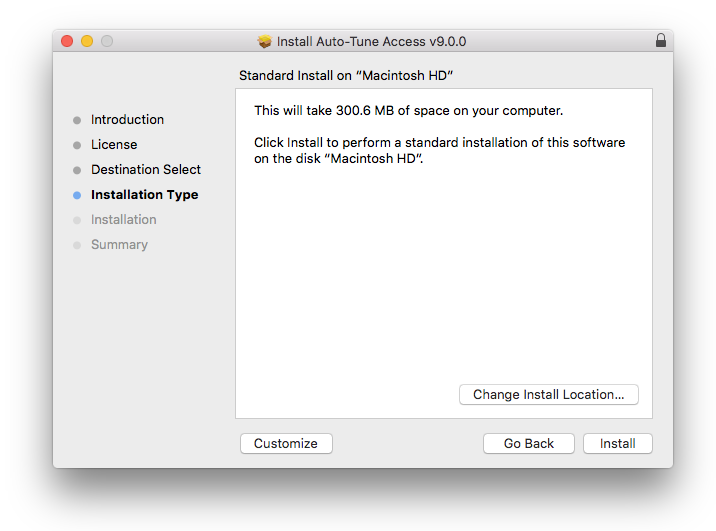This screenshot has width=716, height=531.
Task: Open the Change Install Location dialog
Action: coord(548,395)
